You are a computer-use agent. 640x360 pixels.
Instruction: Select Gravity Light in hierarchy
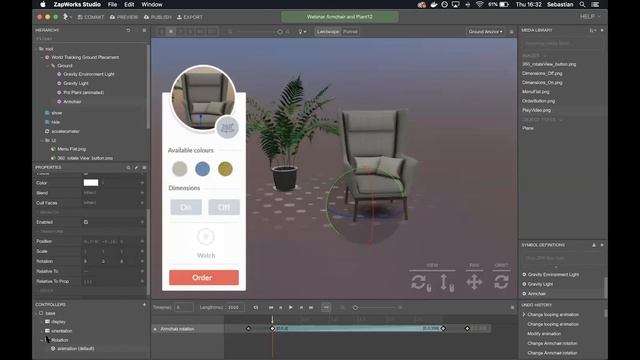pyautogui.click(x=76, y=83)
